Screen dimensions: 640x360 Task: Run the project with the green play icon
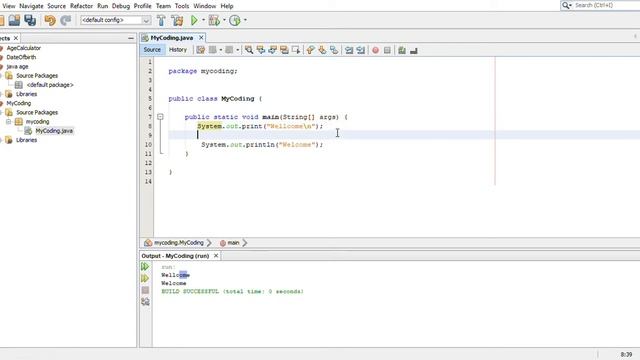click(x=194, y=20)
